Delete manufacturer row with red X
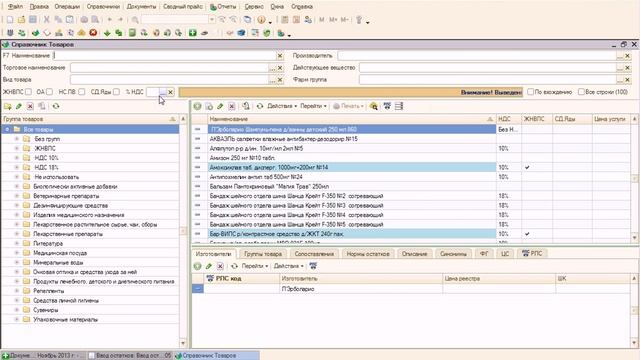640x360 pixels. (x=220, y=266)
